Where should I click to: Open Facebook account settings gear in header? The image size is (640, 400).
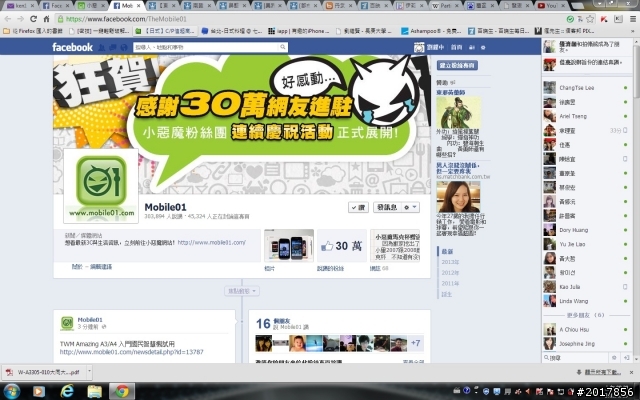[x=483, y=47]
